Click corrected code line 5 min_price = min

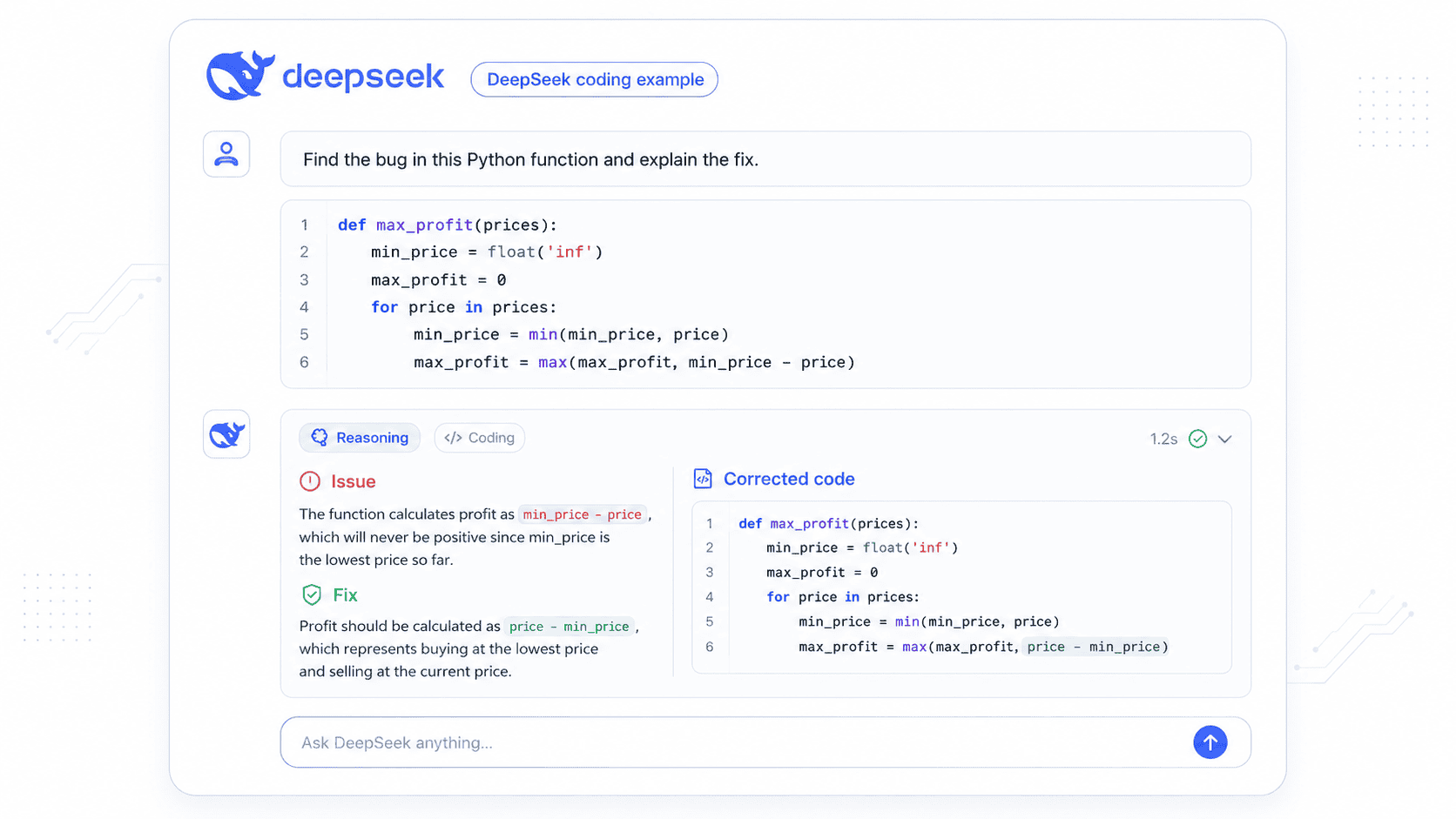[929, 621]
